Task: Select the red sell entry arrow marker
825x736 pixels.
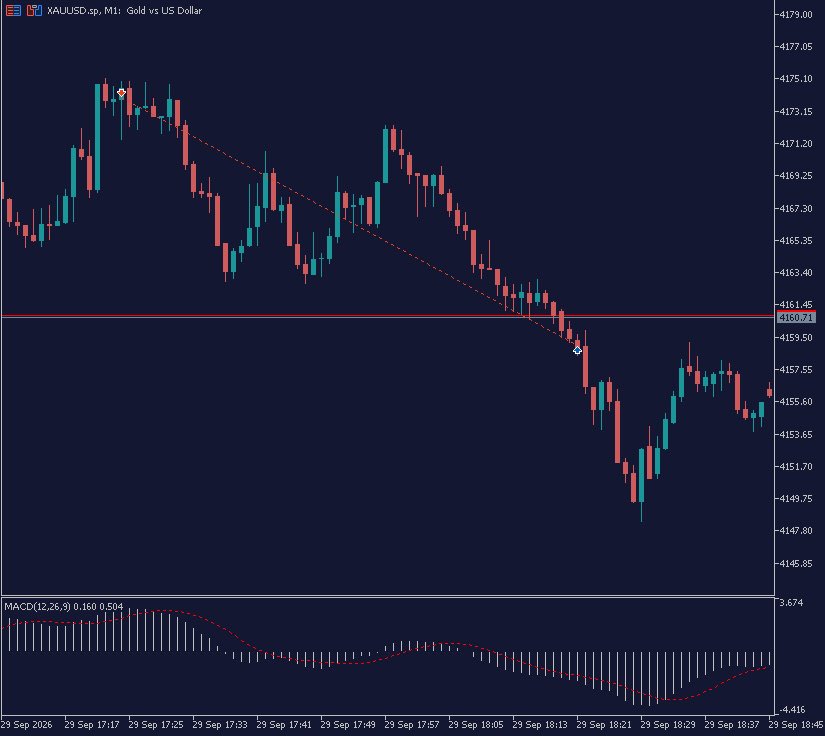Action: [x=122, y=93]
